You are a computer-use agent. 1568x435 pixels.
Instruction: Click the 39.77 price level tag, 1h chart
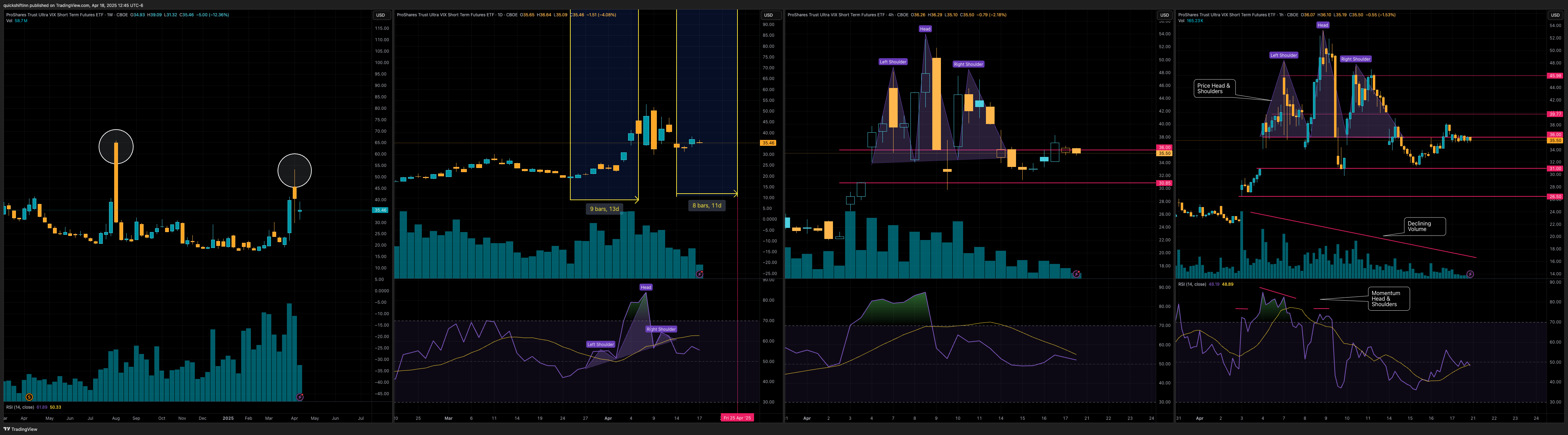pyautogui.click(x=1555, y=114)
